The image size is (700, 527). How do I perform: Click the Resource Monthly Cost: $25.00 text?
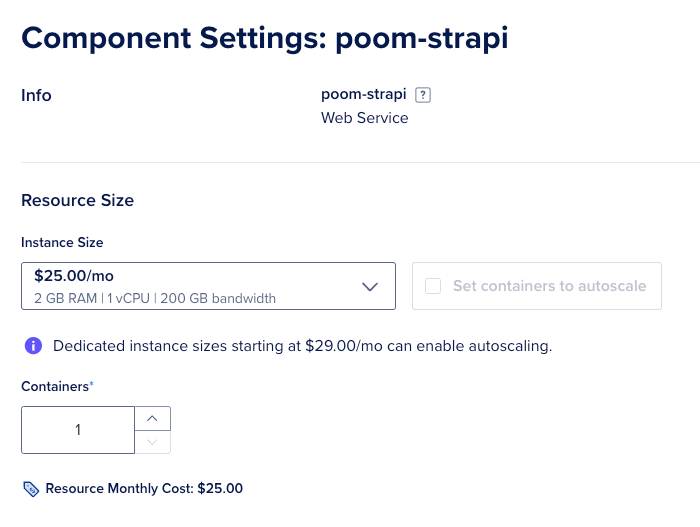pyautogui.click(x=144, y=489)
